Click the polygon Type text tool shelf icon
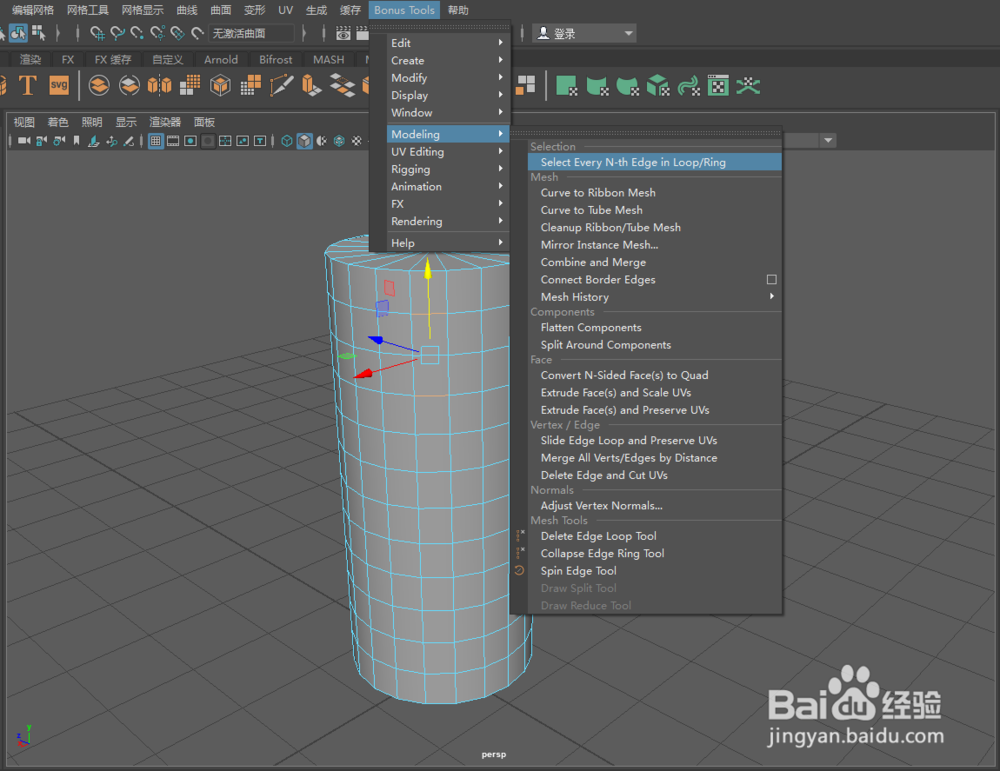This screenshot has width=1000, height=771. pyautogui.click(x=27, y=85)
